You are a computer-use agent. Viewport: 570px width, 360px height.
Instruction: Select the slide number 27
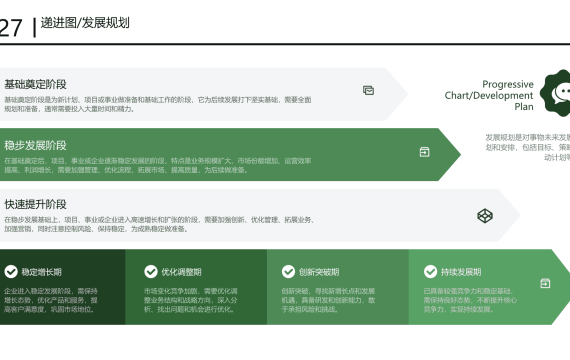pos(11,28)
